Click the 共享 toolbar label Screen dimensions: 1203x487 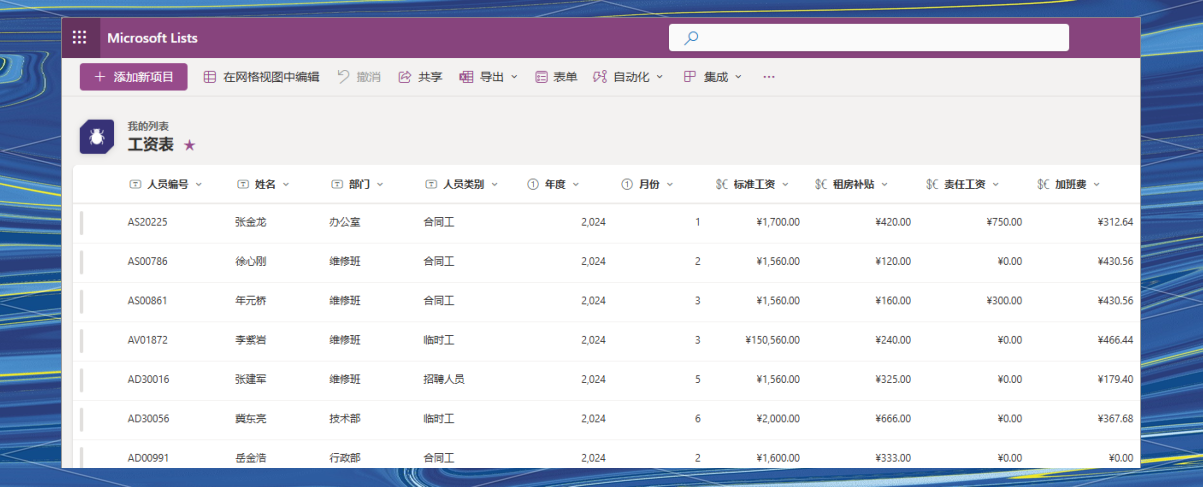pyautogui.click(x=430, y=77)
